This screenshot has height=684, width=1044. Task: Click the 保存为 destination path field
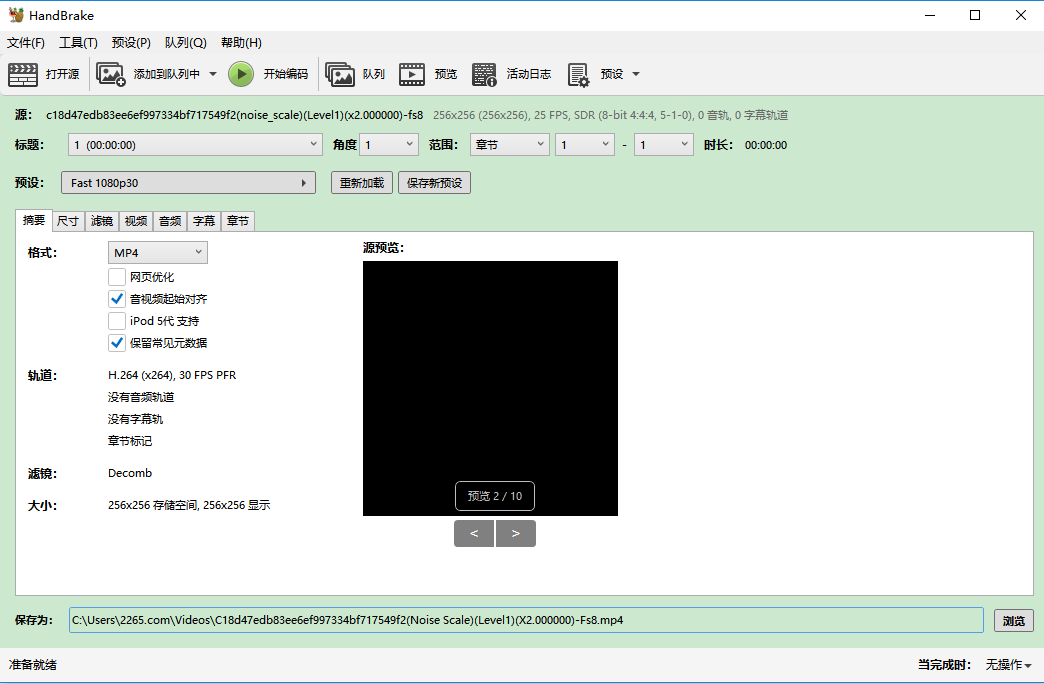click(x=525, y=620)
